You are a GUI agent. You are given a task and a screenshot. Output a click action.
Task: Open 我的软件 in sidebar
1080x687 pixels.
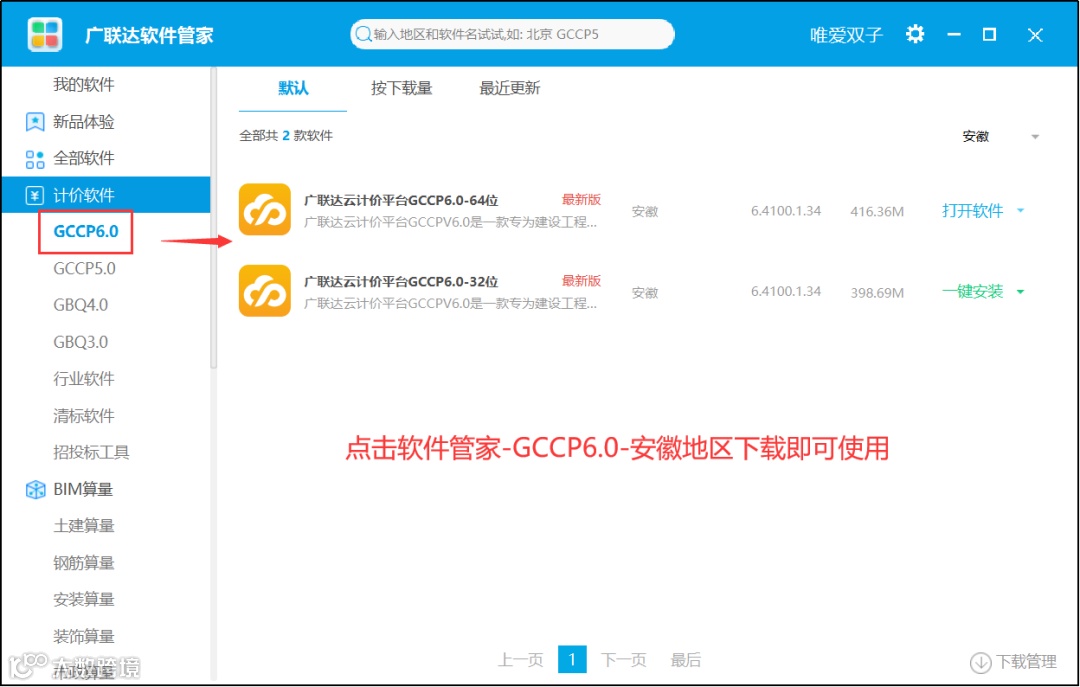pos(84,85)
